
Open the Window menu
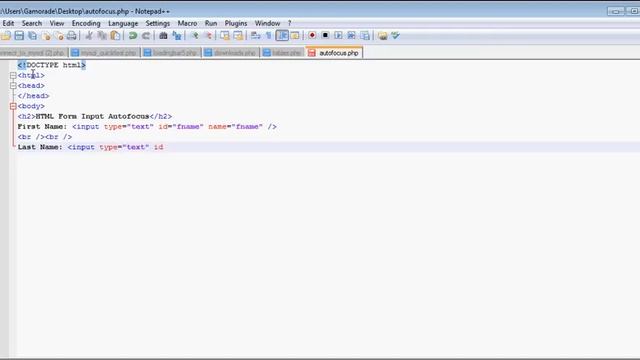tap(267, 23)
